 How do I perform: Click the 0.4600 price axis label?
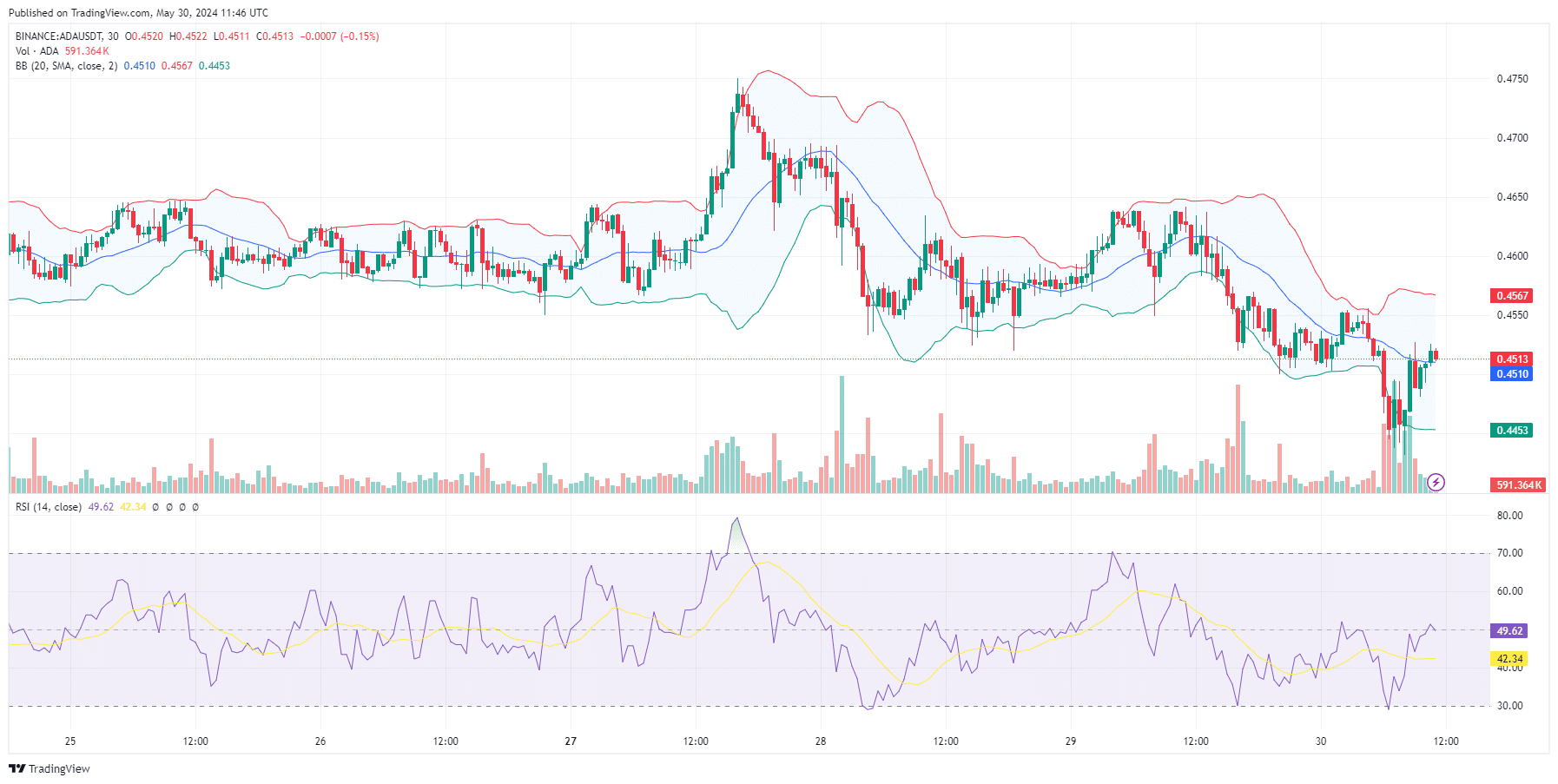tap(1512, 256)
